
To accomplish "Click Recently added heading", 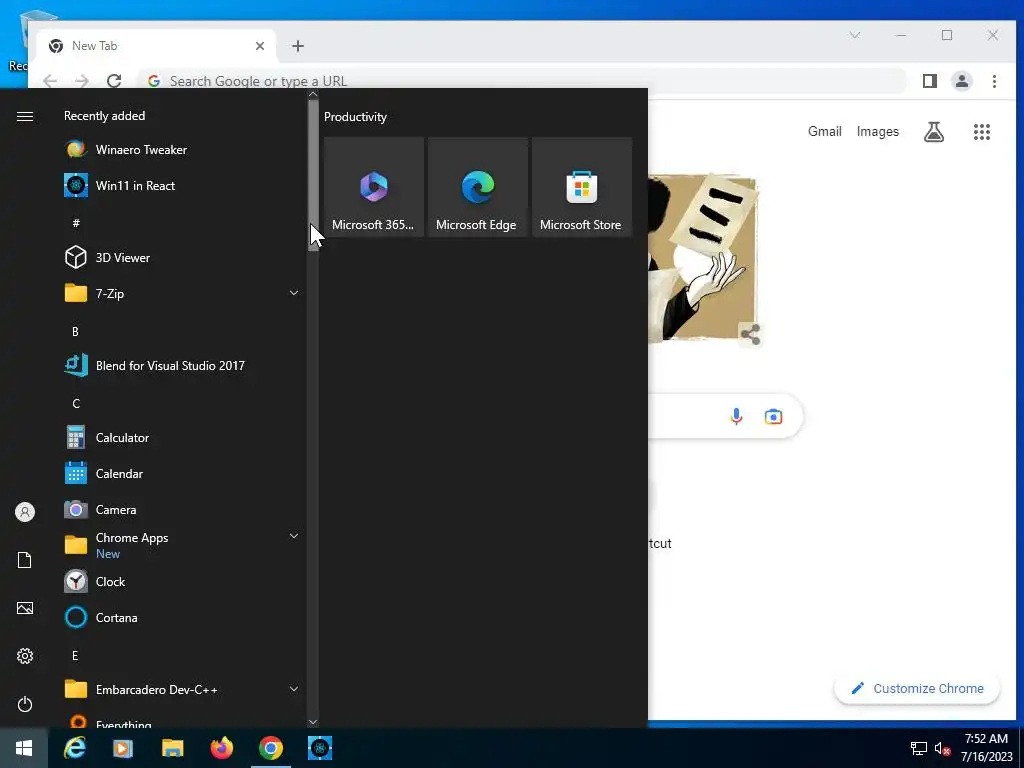I will [104, 116].
